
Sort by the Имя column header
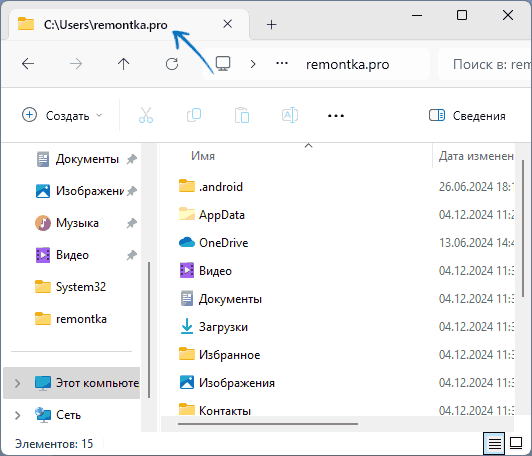click(203, 156)
